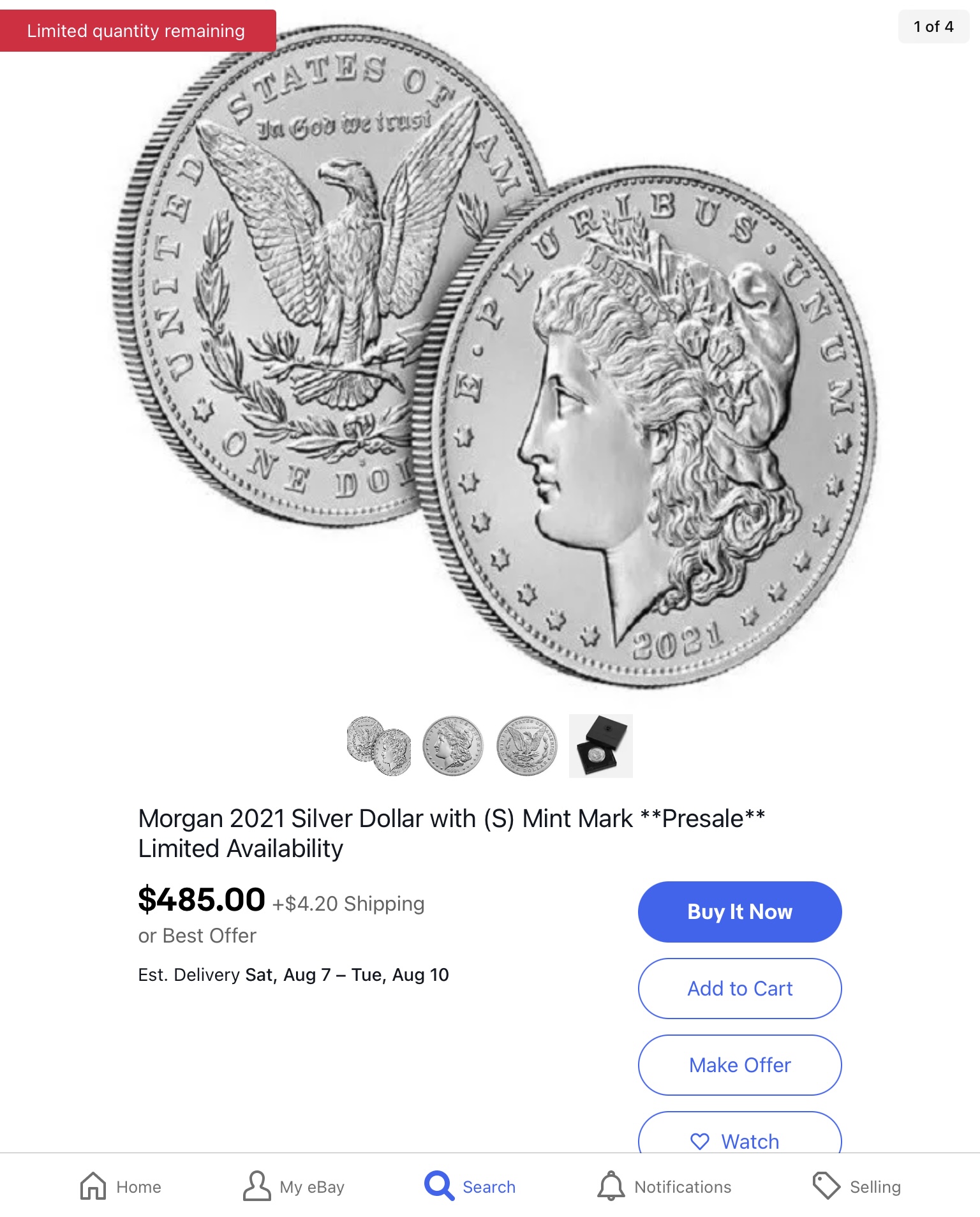Click the Add to Cart button
This screenshot has height=1217, width=980.
tap(739, 989)
